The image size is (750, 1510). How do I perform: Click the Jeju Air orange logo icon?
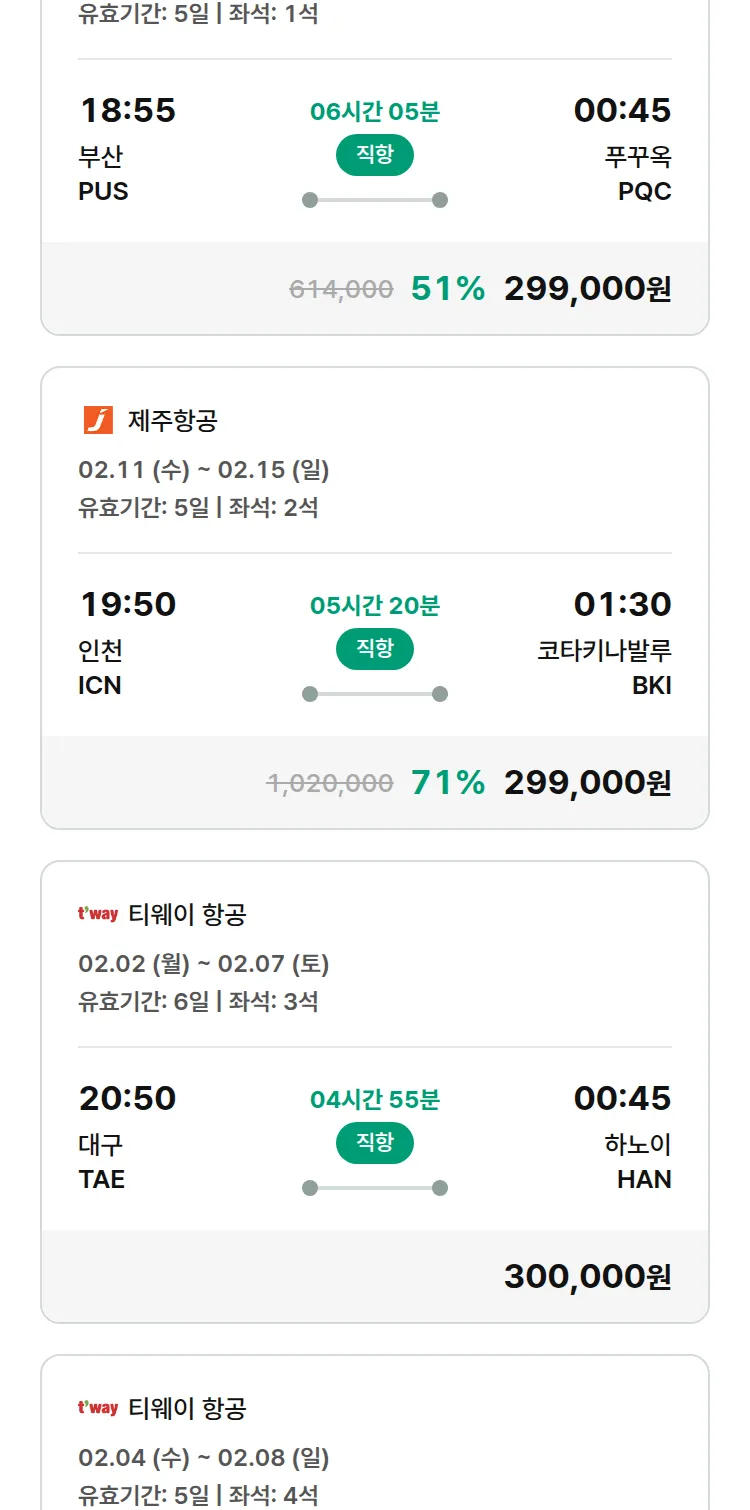pyautogui.click(x=98, y=420)
